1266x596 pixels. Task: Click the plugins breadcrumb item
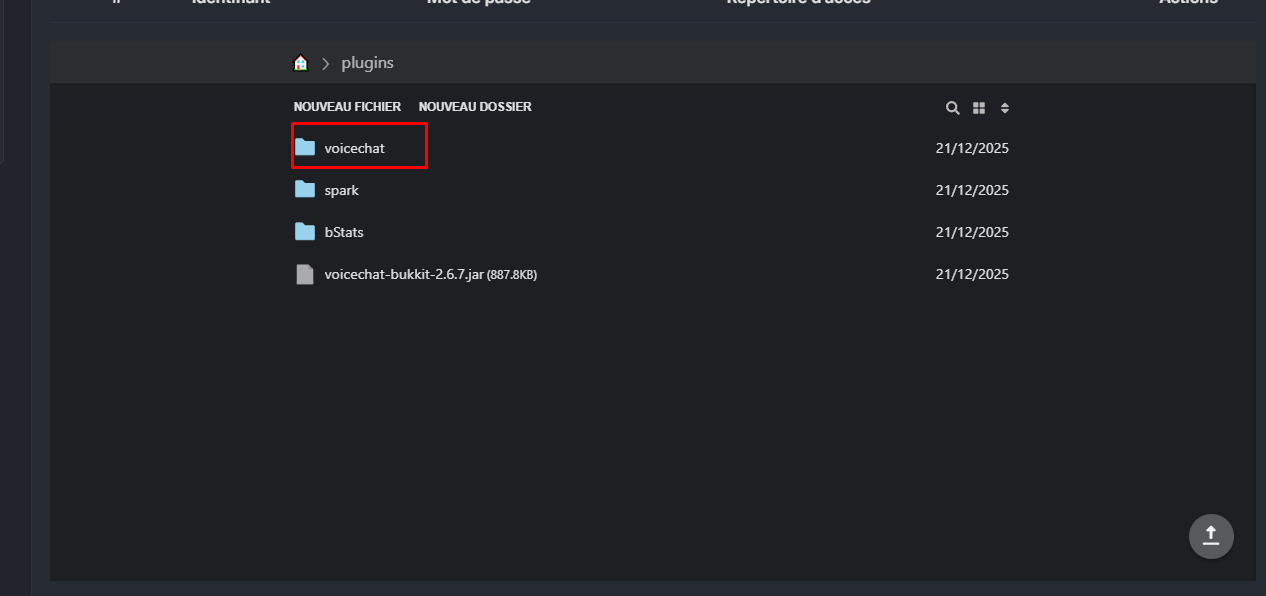[367, 63]
